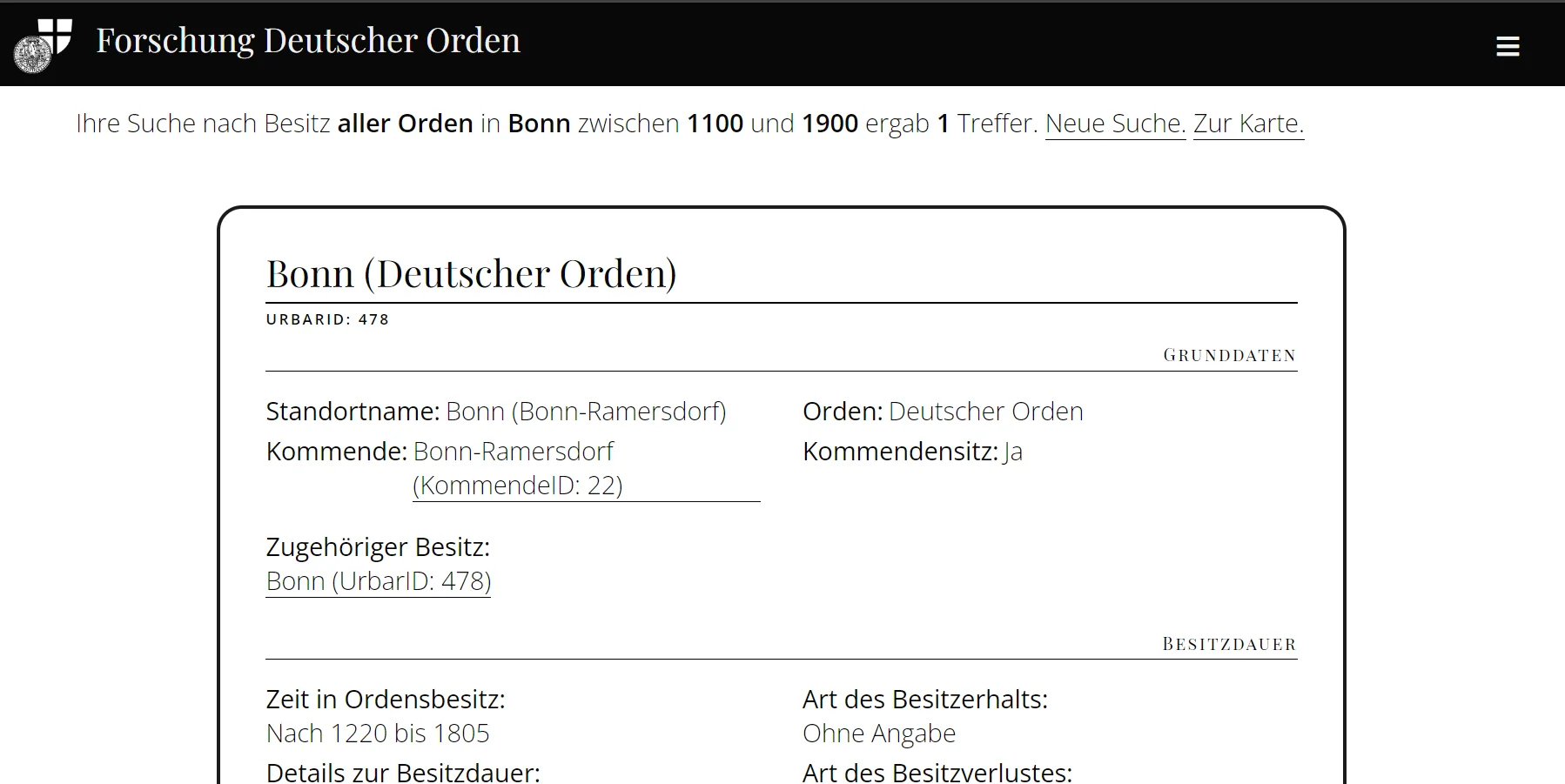The height and width of the screenshot is (784, 1565).
Task: Open the hamburger navigation menu
Action: point(1508,46)
